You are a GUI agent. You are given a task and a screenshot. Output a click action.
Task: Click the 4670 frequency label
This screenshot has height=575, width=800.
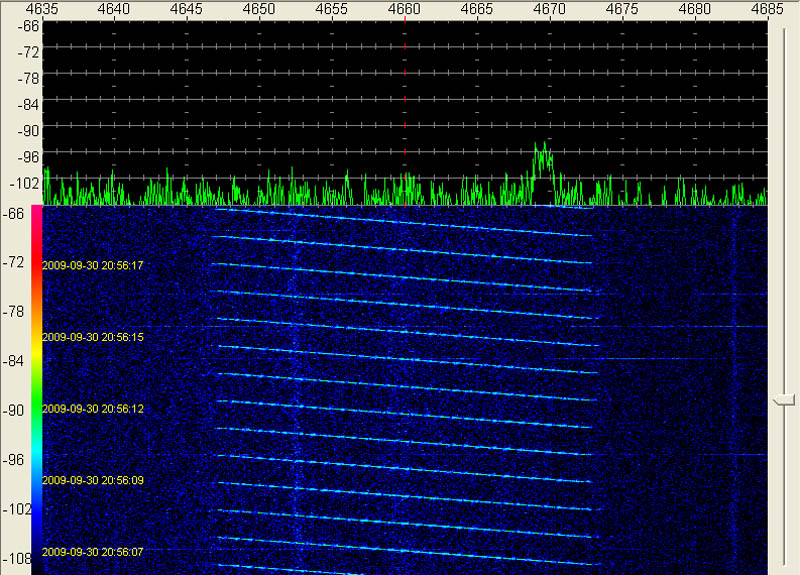[x=549, y=9]
